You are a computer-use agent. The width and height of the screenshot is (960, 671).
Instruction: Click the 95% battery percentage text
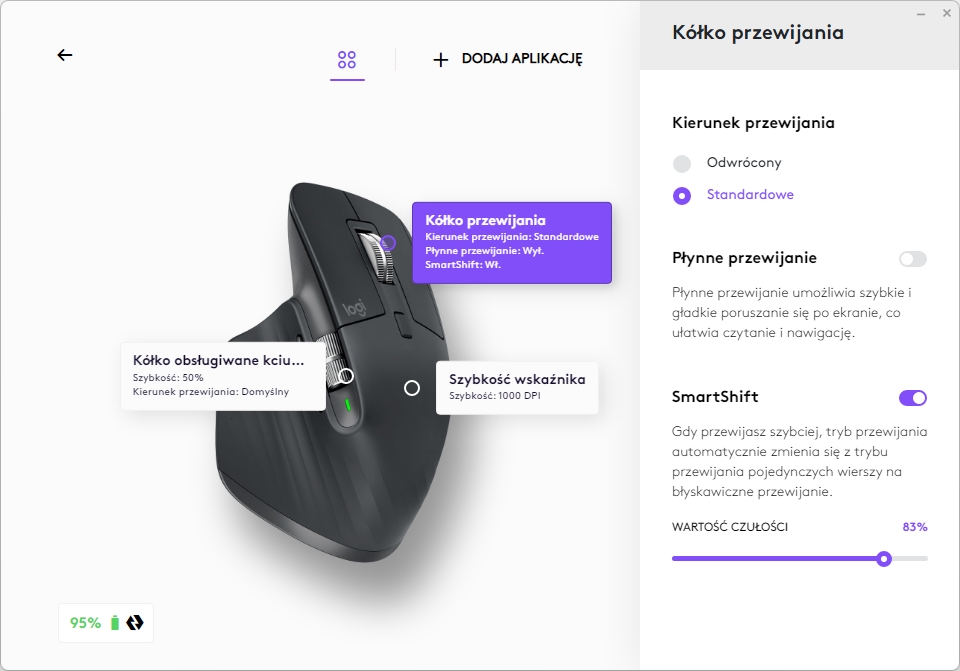[85, 623]
